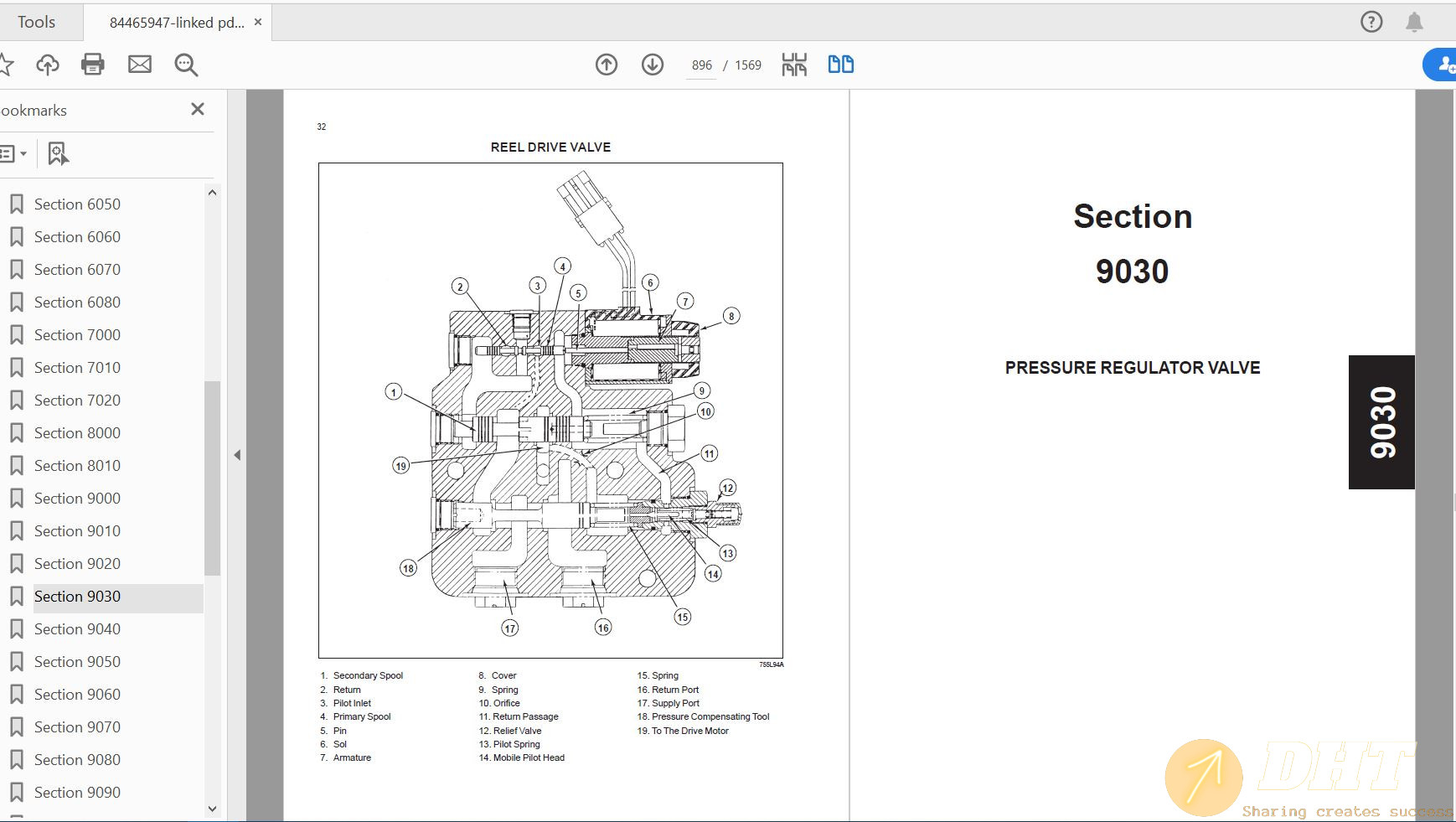
Task: Select the marquee zoom tool
Action: (185, 65)
